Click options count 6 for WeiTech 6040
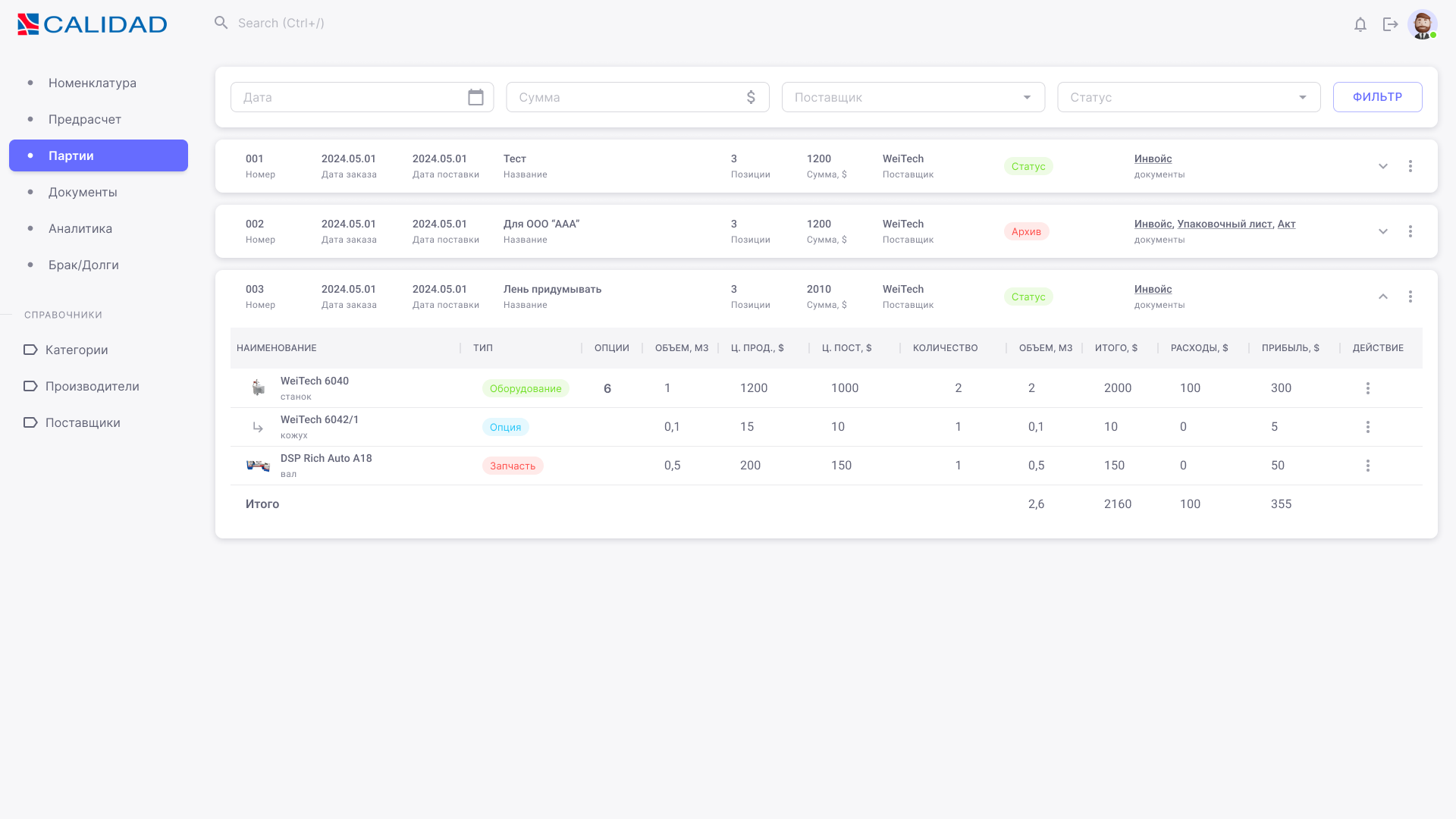Screen dimensions: 1456x819 coord(607,388)
